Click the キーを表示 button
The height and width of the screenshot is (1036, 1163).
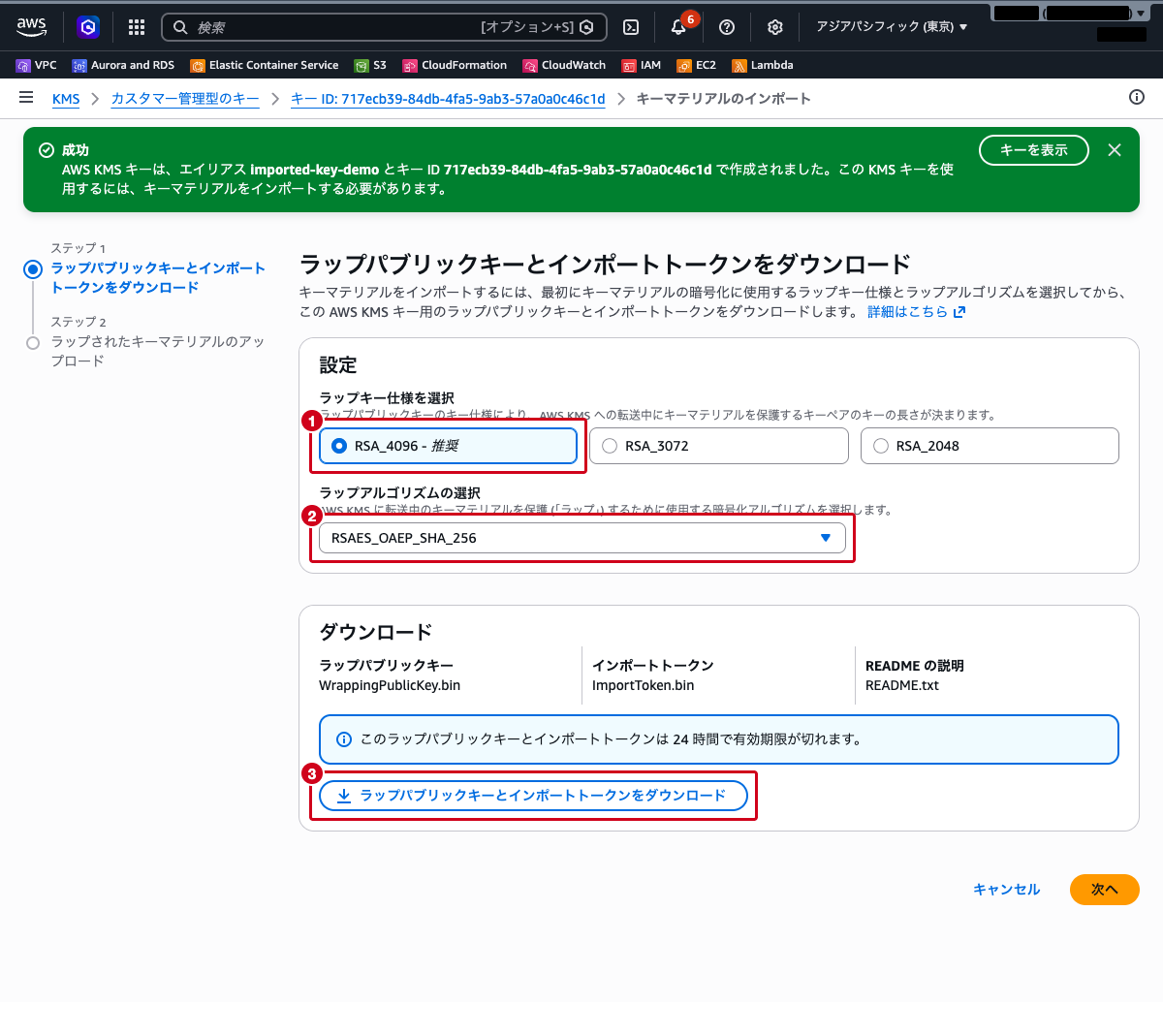coord(1034,150)
